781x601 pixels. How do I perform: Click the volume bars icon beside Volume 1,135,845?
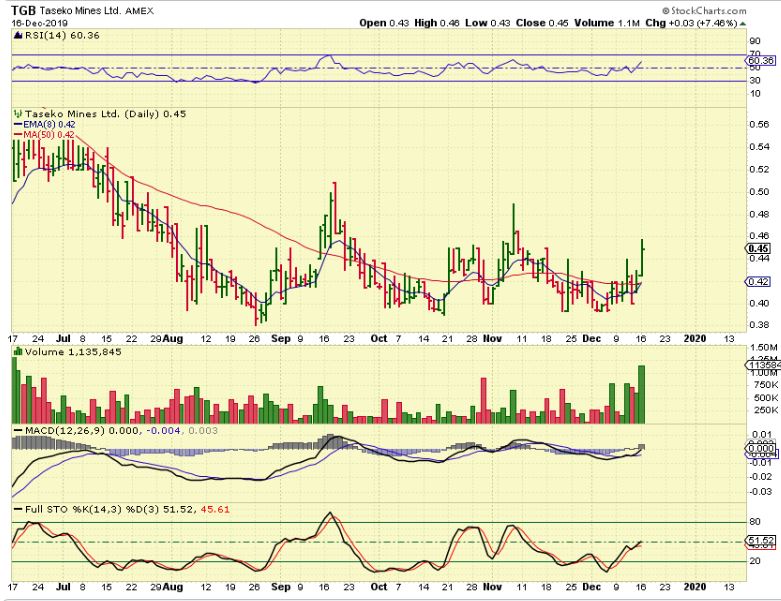point(18,352)
